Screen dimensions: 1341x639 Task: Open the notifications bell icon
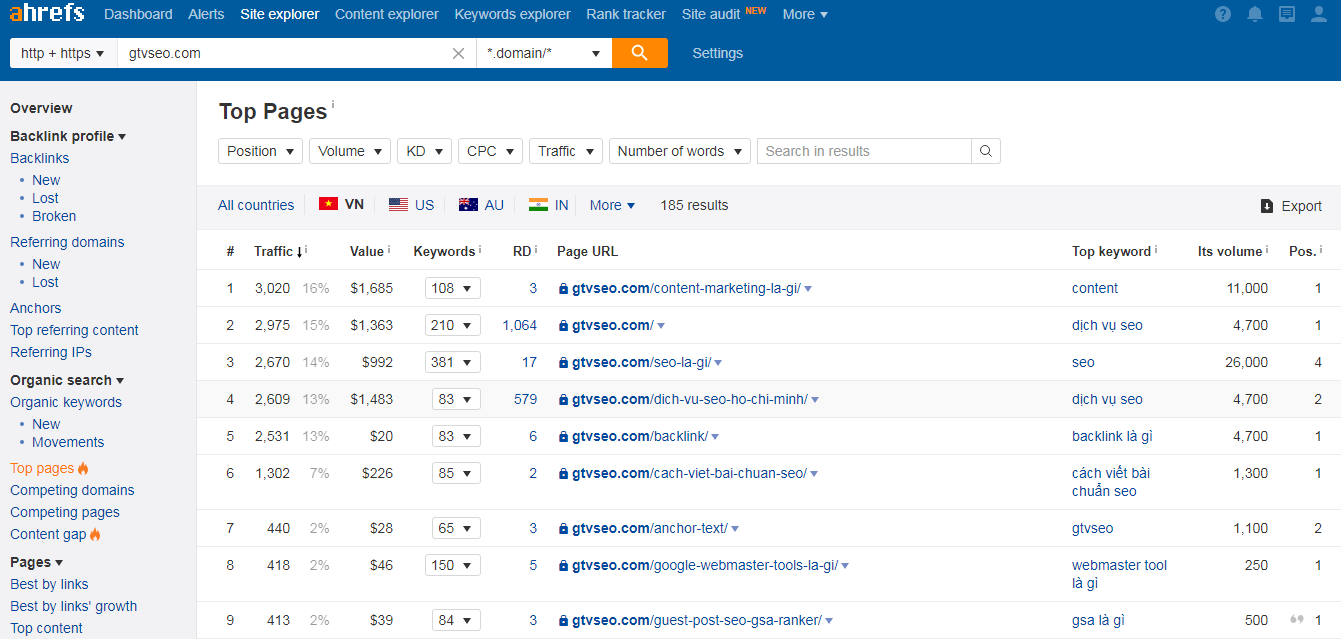(x=1255, y=14)
